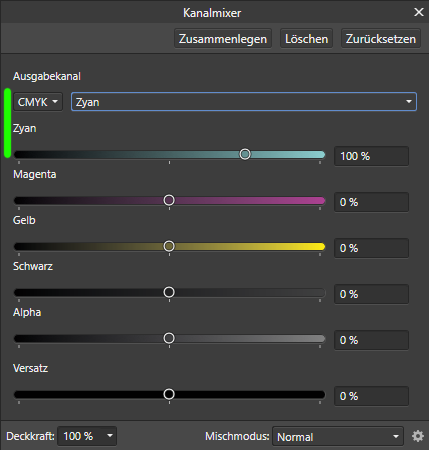This screenshot has width=429, height=450.
Task: Click the Zusammenlegen button
Action: click(223, 39)
